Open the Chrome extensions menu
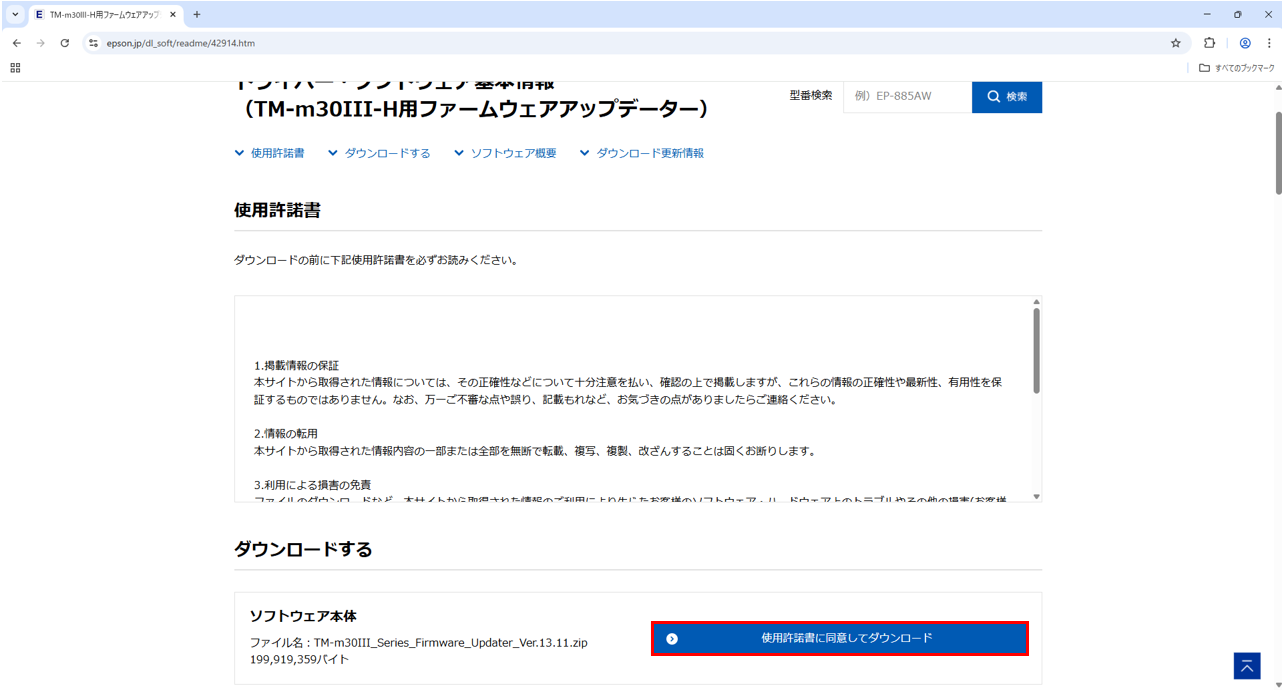 click(x=1209, y=43)
